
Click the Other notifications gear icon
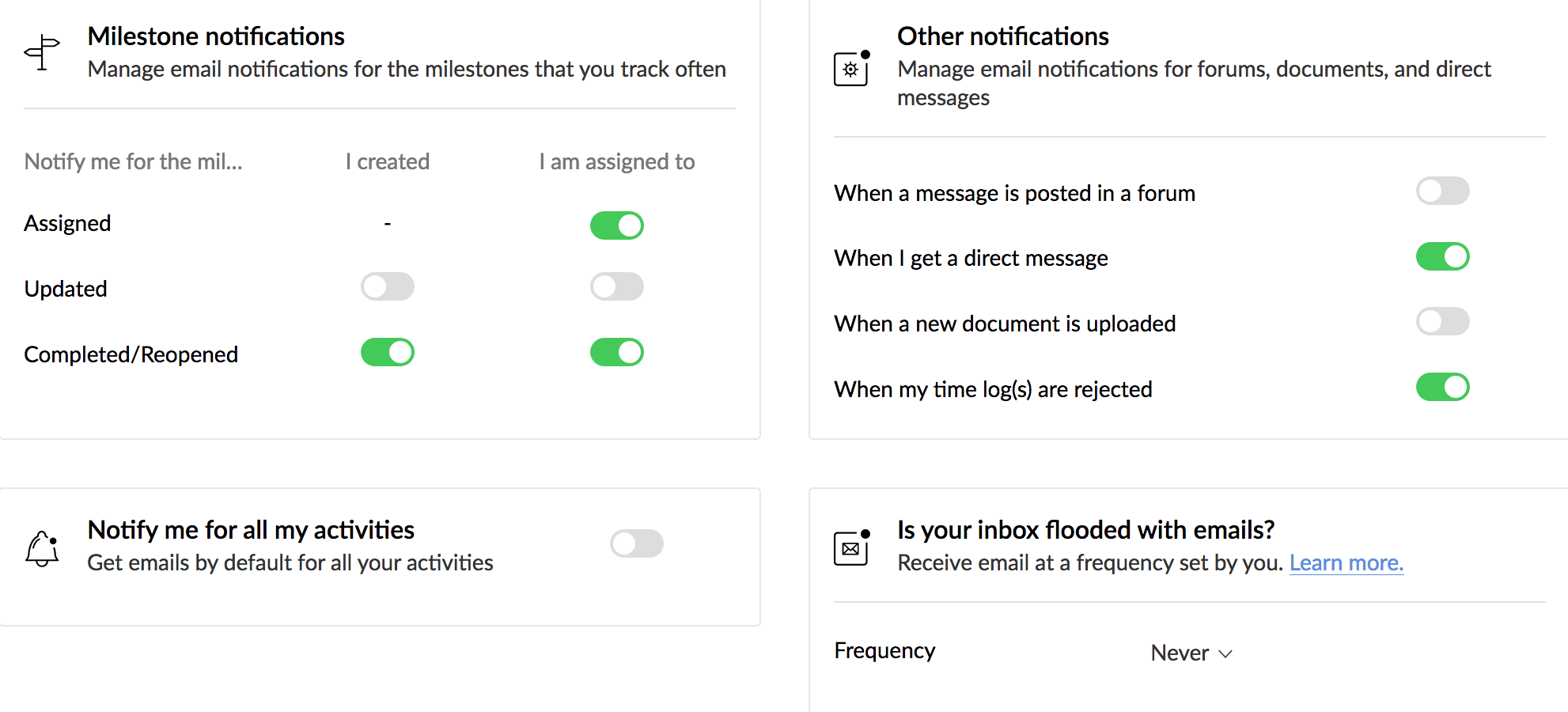click(852, 68)
